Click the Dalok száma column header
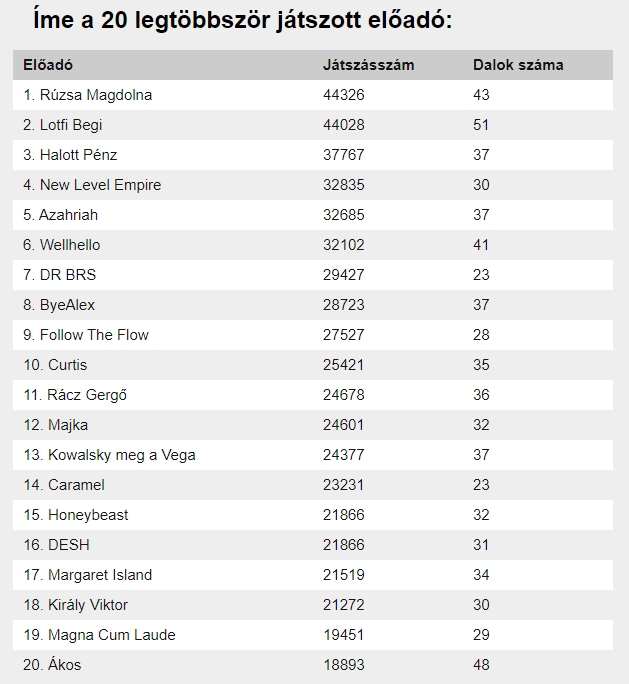The height and width of the screenshot is (684, 629). (x=518, y=65)
